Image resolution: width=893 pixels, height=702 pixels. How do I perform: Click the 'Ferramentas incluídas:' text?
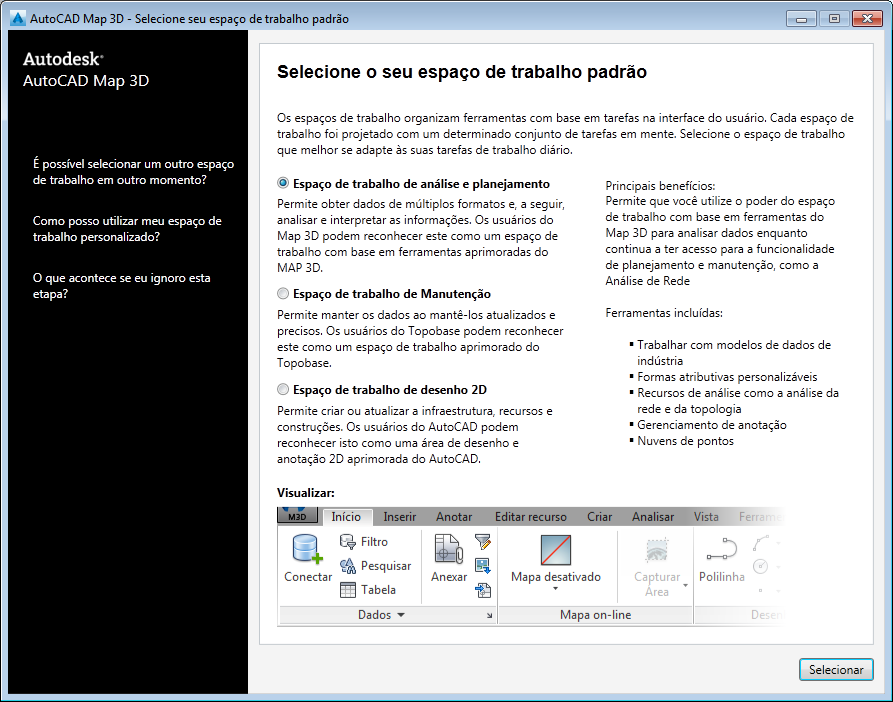[x=663, y=313]
